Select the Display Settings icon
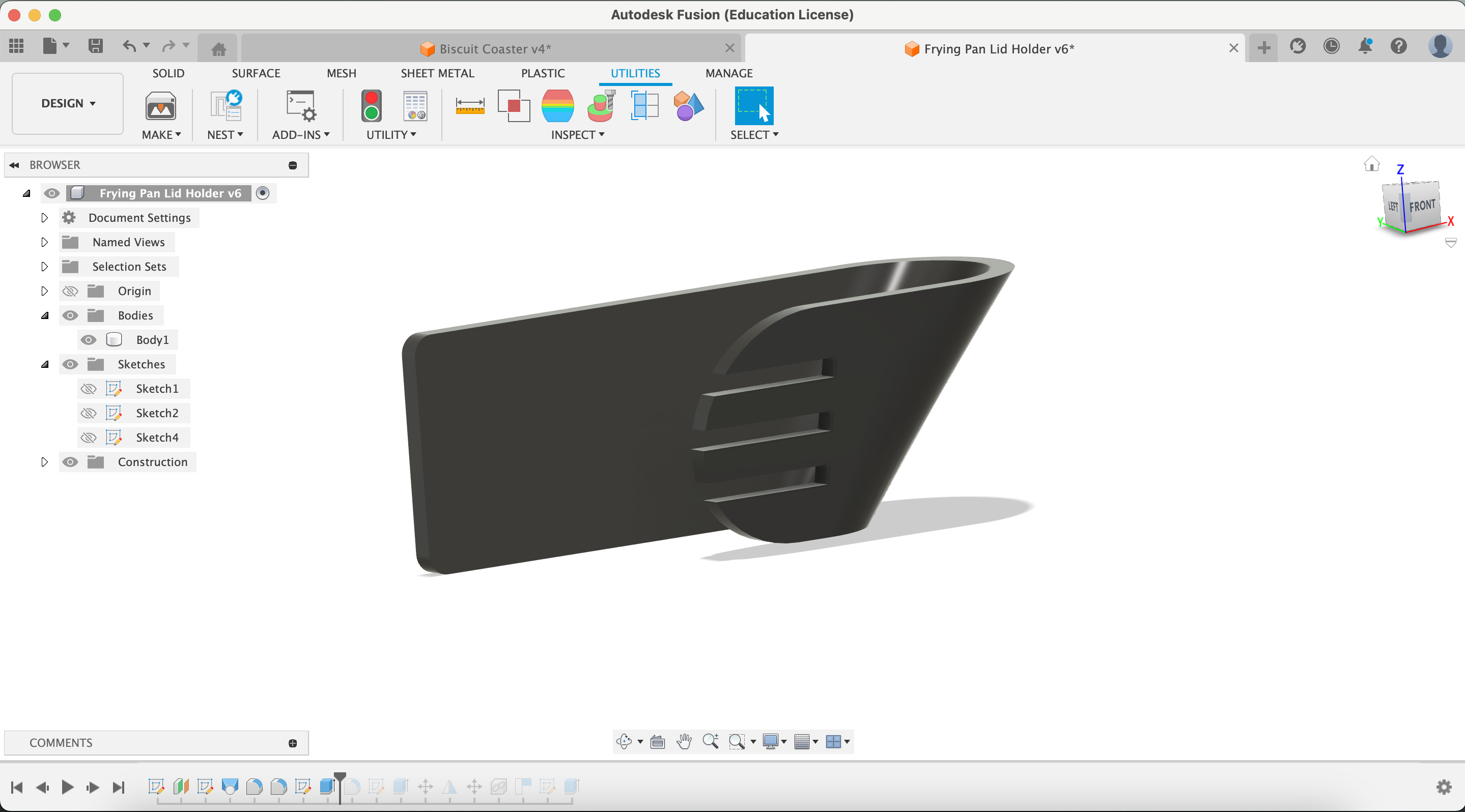 pyautogui.click(x=775, y=741)
